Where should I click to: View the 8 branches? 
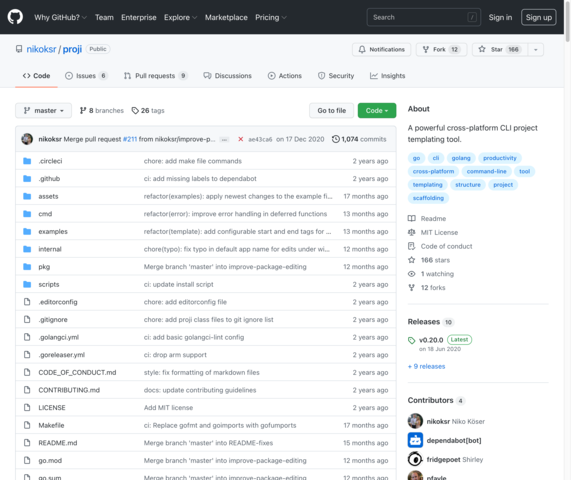pos(102,110)
